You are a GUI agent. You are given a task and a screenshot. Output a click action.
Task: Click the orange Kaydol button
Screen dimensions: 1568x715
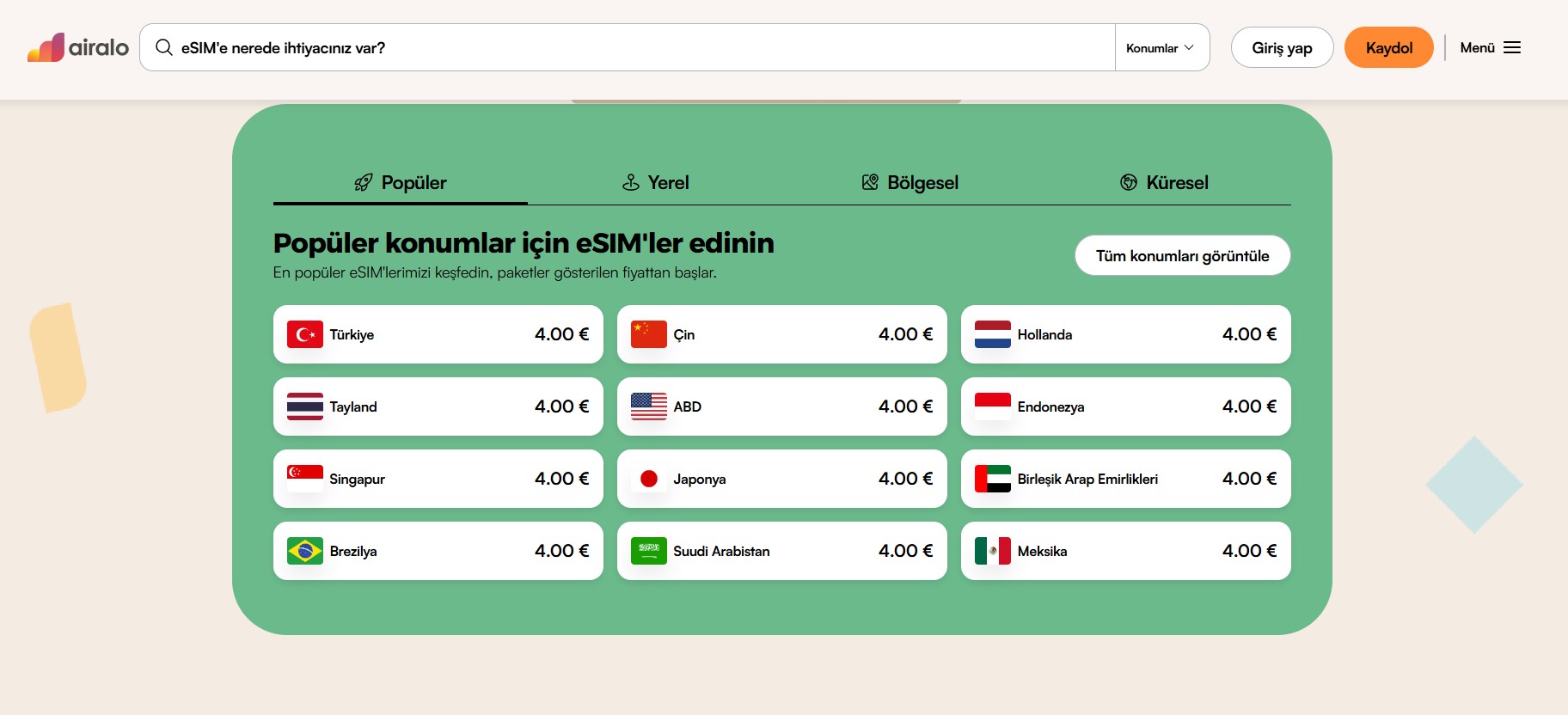[1388, 47]
